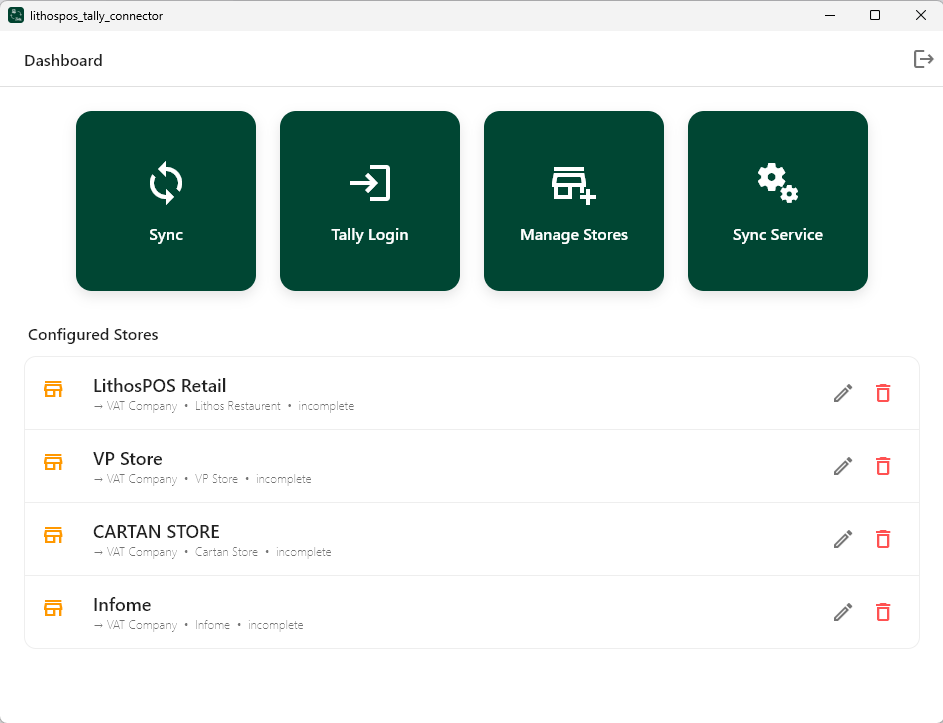Open the Tally Login tile
This screenshot has width=943, height=723.
coord(370,201)
